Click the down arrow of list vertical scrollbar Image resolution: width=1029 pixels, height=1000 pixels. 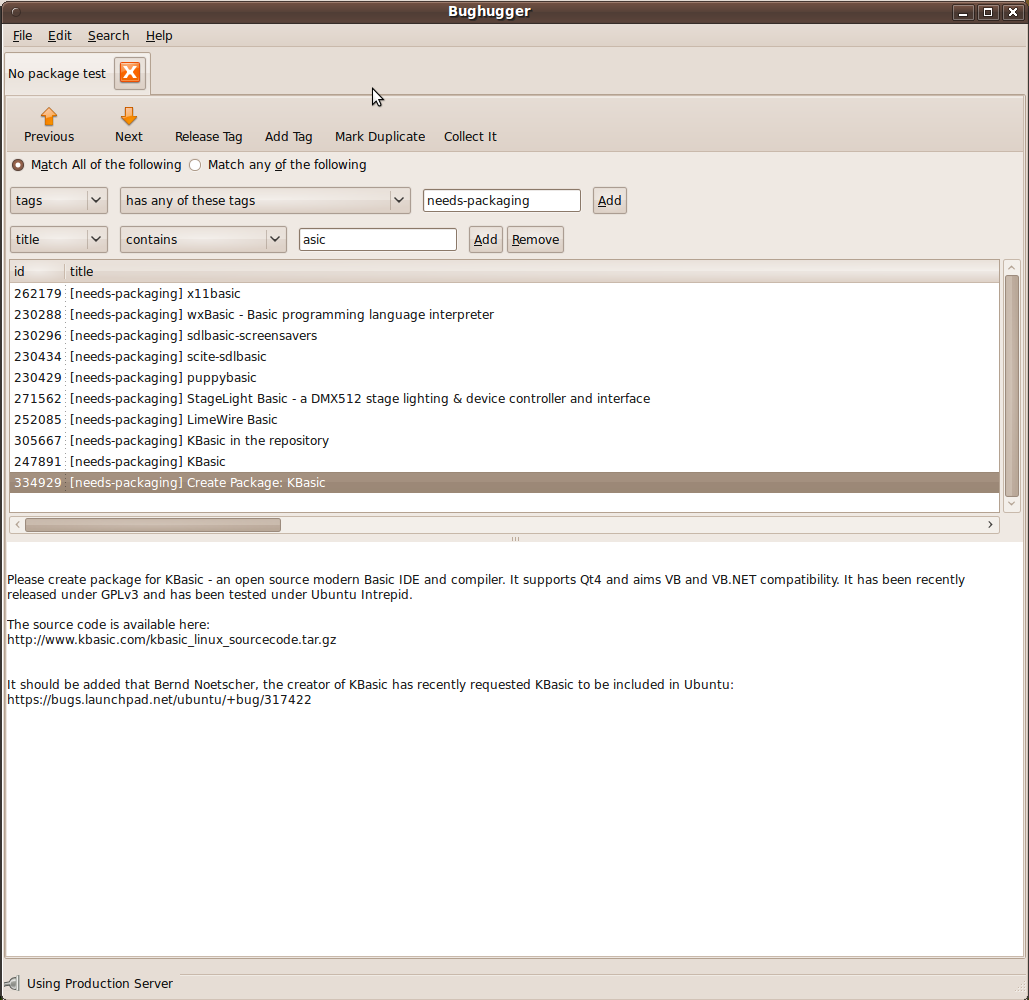click(x=1012, y=504)
